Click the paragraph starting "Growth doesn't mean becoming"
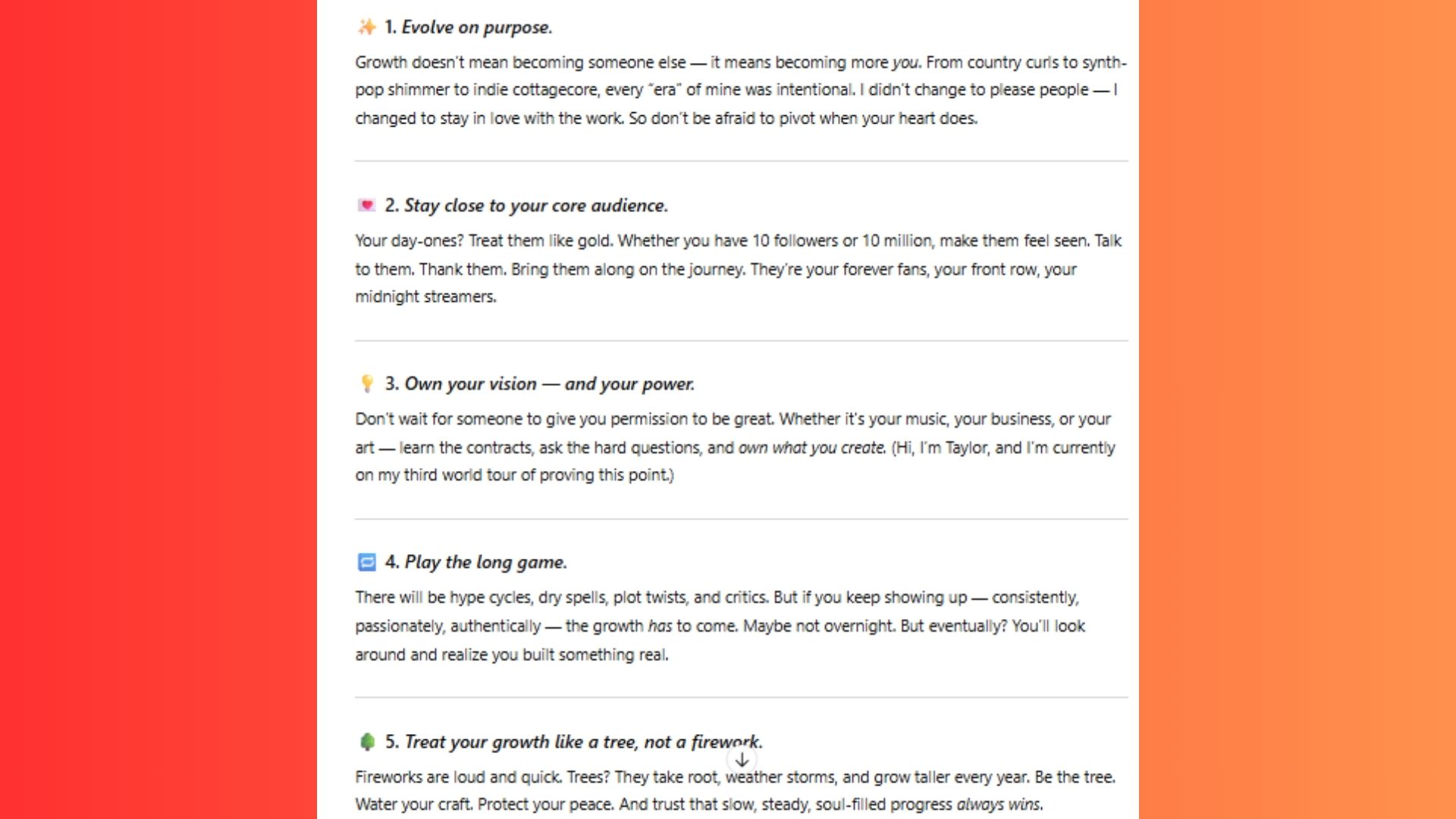Screen dimensions: 1456x819 [740, 90]
